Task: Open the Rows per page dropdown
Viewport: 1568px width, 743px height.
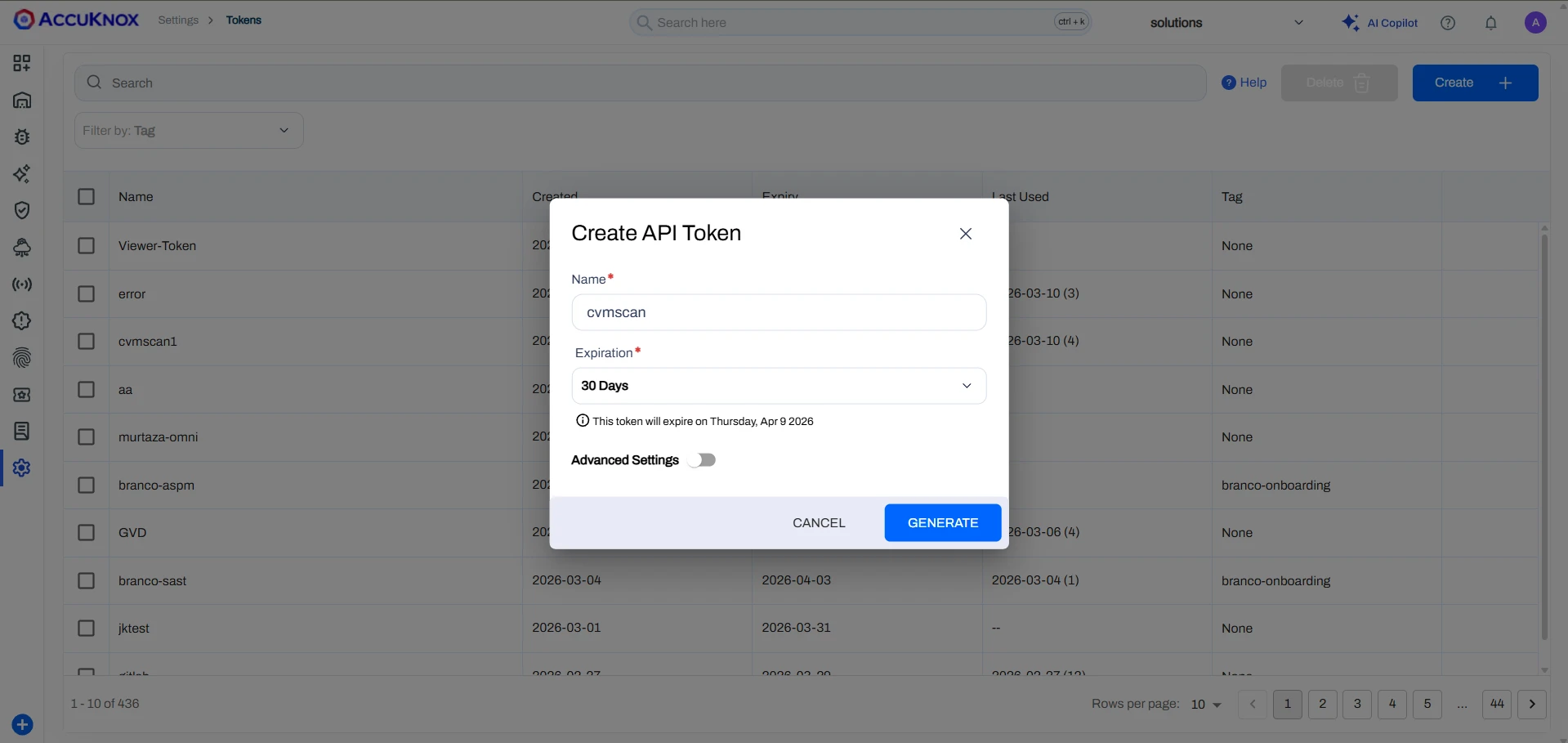Action: (1205, 704)
